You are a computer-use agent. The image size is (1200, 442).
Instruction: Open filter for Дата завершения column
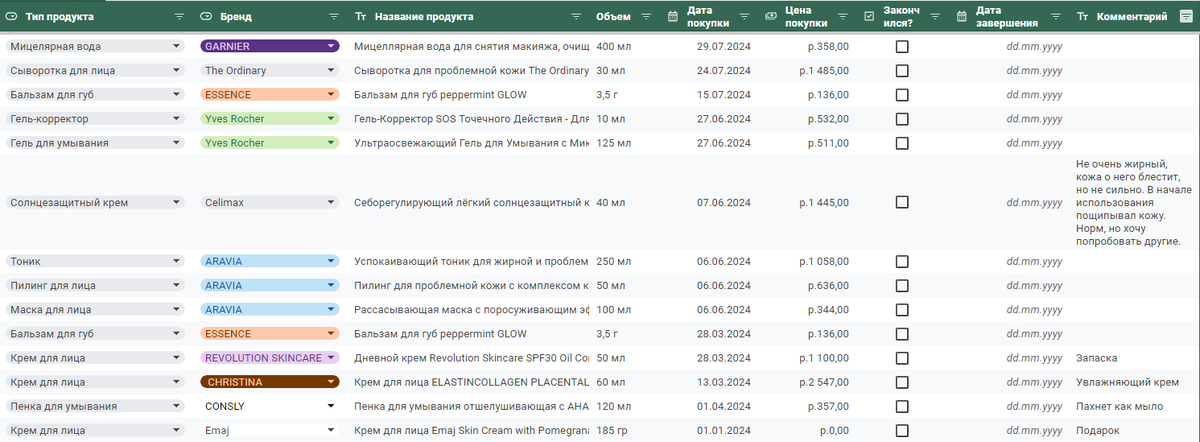[x=1055, y=17]
